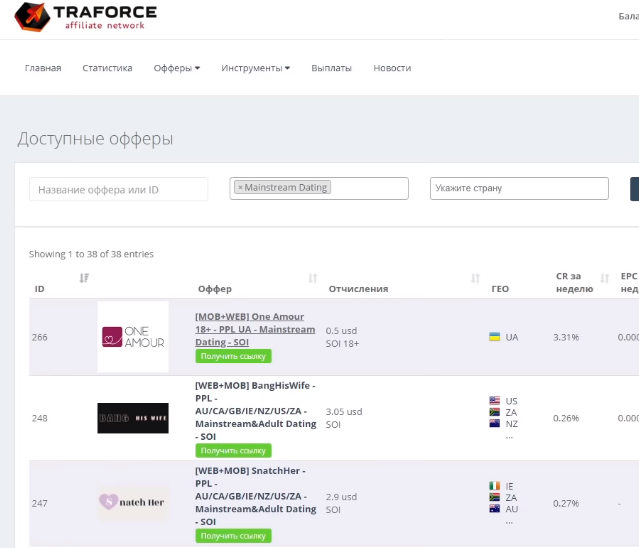Image resolution: width=639 pixels, height=548 pixels.
Task: Open the Укажите страну country selector
Action: 519,188
